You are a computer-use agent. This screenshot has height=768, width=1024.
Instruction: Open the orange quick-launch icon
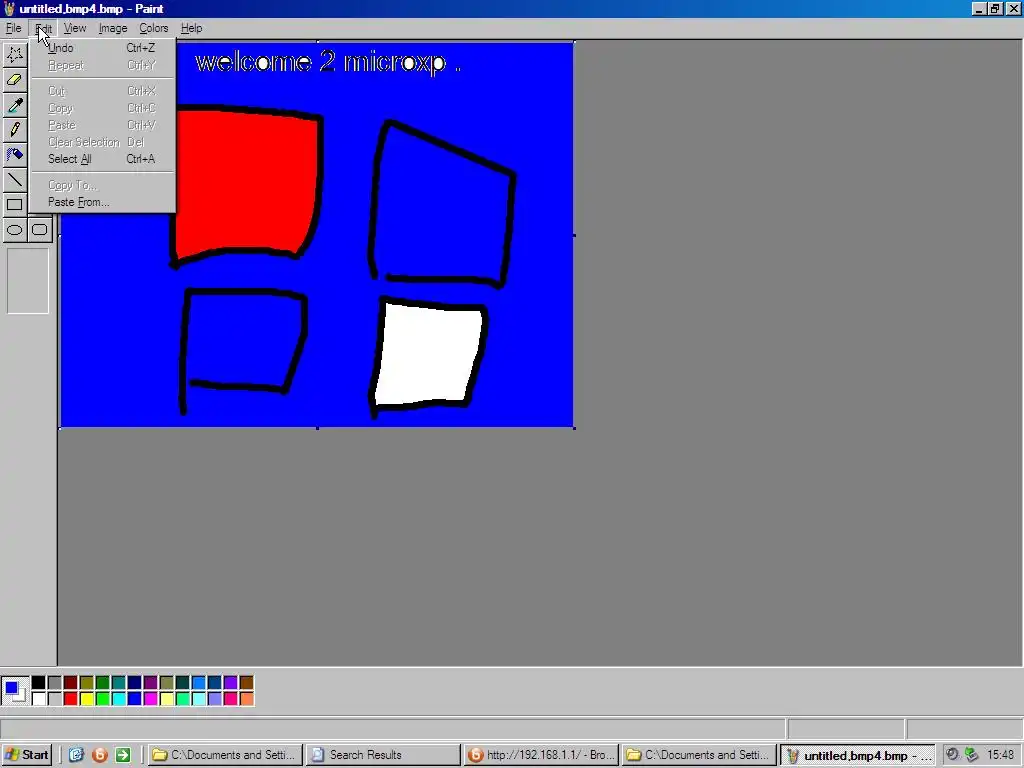click(x=99, y=755)
